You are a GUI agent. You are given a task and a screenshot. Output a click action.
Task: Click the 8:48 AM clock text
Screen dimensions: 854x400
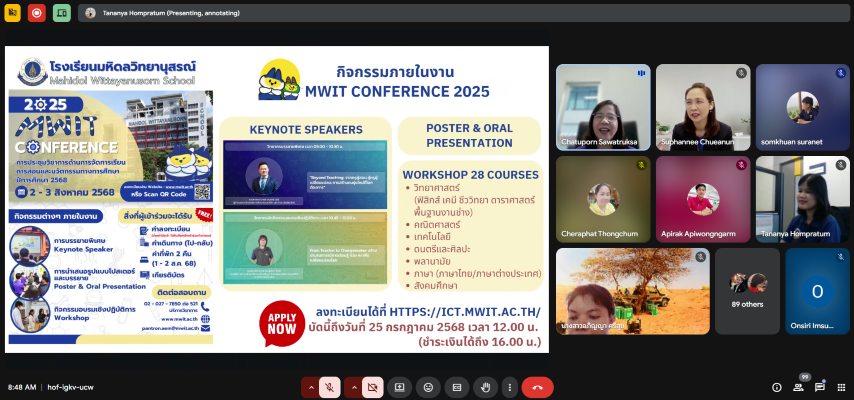tap(22, 387)
